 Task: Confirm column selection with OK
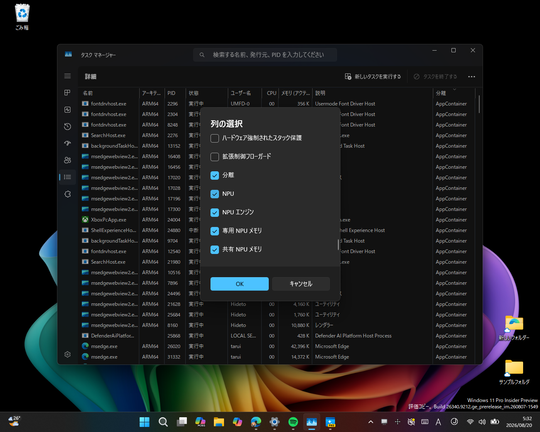(239, 284)
